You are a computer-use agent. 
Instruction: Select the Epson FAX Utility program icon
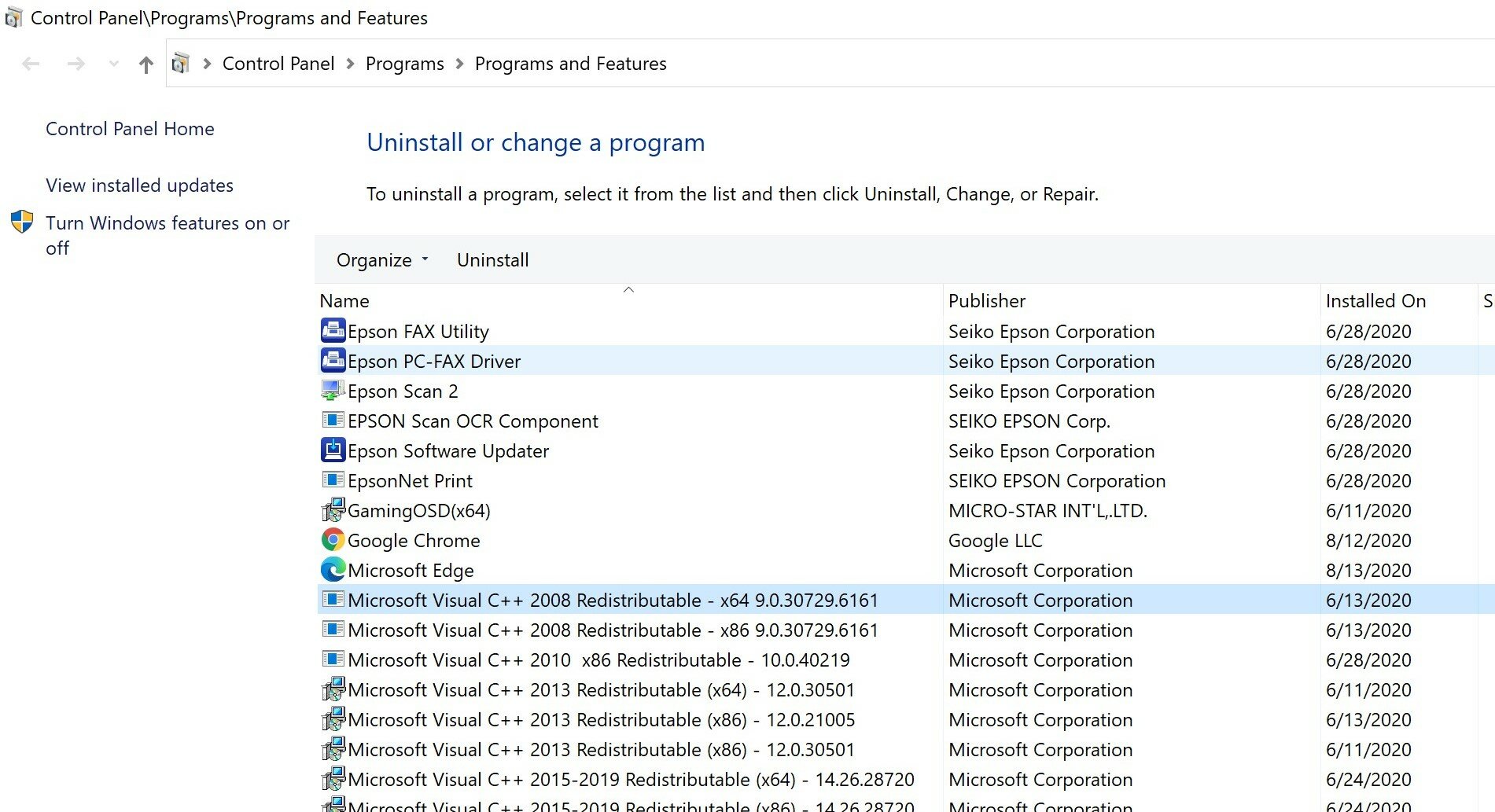click(333, 331)
